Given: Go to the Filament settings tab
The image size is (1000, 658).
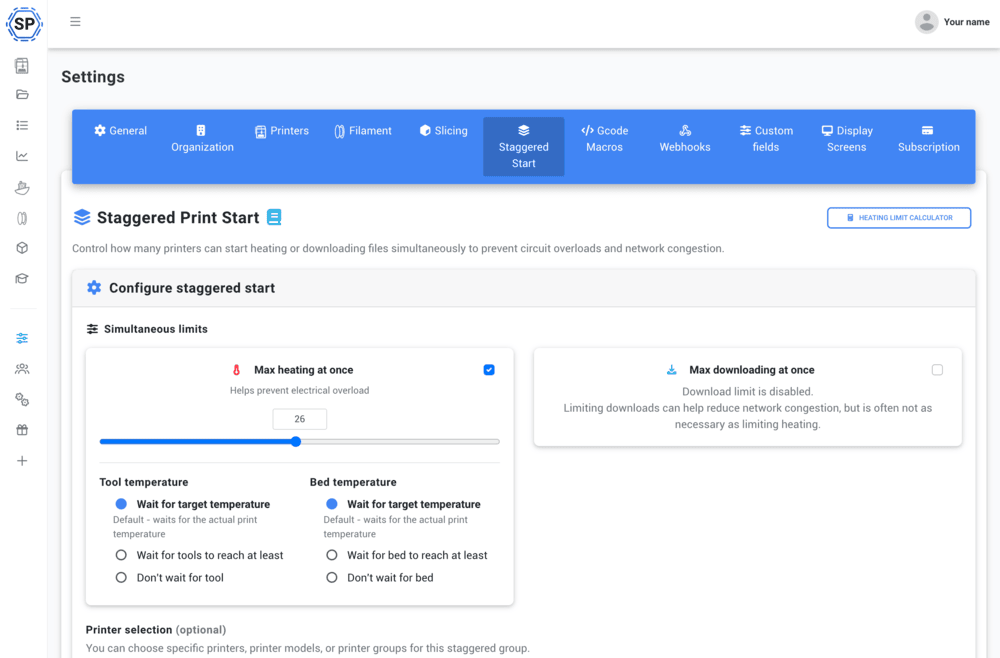Looking at the screenshot, I should 362,131.
